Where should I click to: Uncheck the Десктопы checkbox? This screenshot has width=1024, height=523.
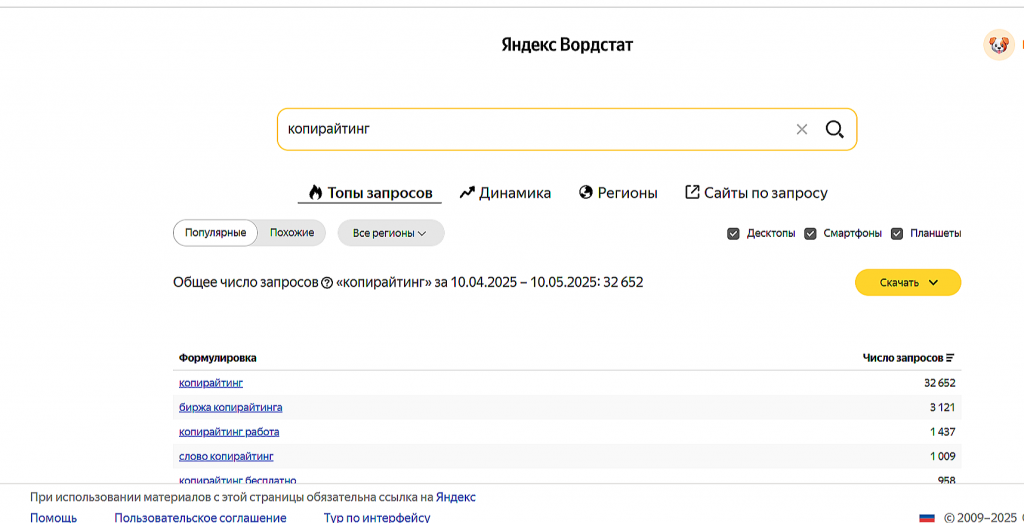(x=734, y=233)
